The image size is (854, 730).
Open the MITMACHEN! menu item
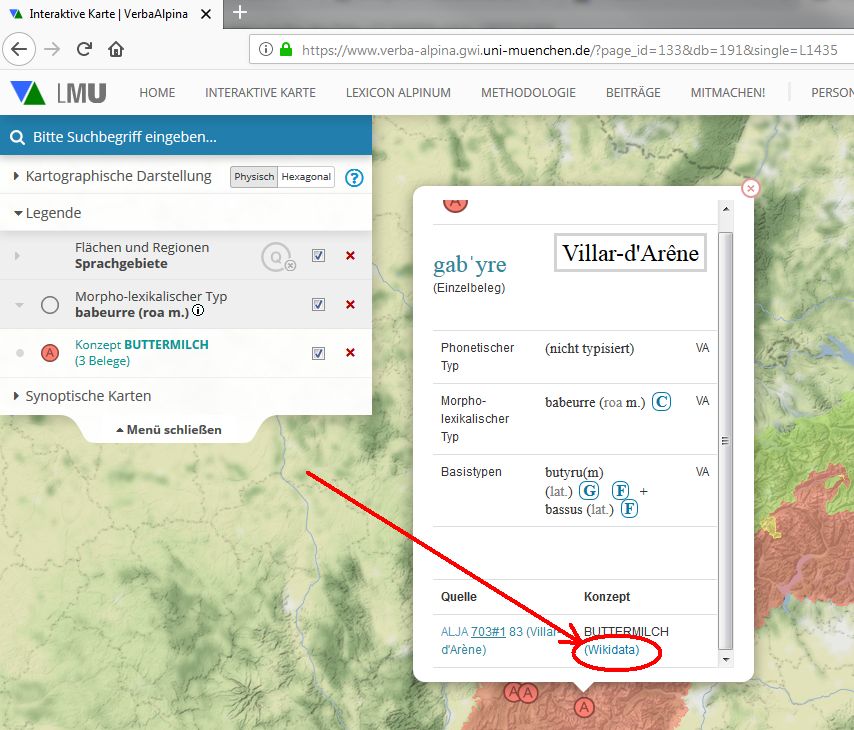pyautogui.click(x=728, y=93)
